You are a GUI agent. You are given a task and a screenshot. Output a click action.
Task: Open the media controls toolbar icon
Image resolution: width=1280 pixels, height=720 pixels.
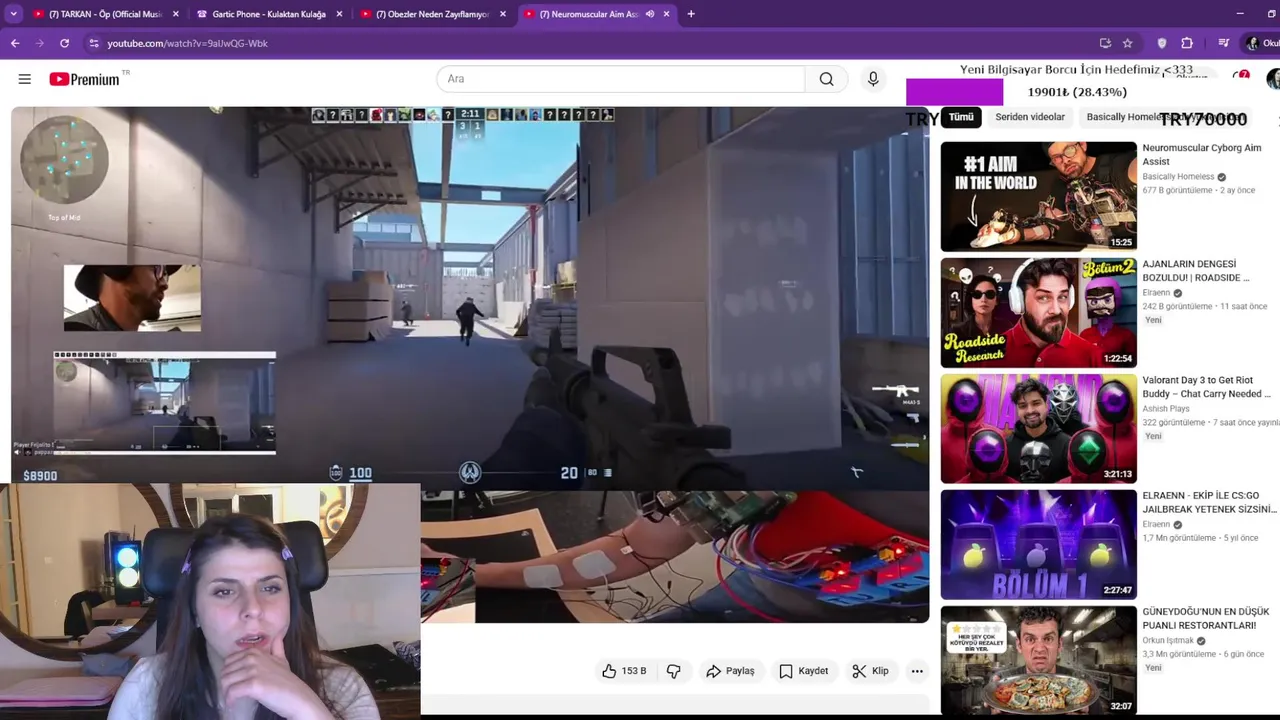1223,43
